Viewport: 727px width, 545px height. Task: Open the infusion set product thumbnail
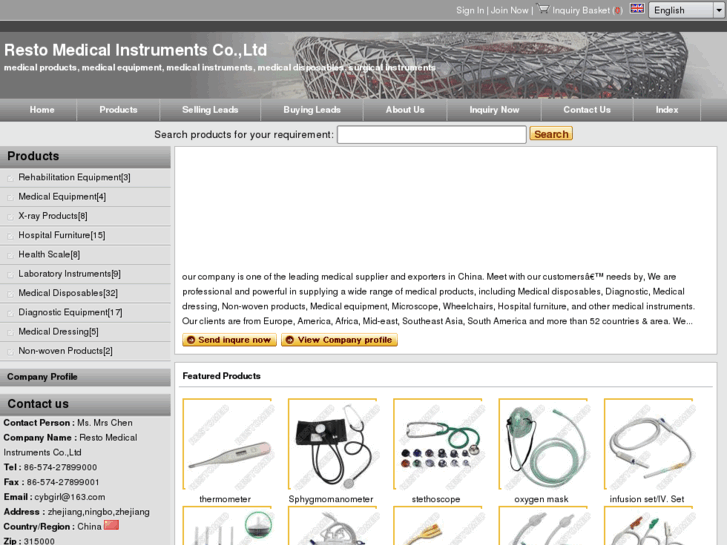click(648, 444)
